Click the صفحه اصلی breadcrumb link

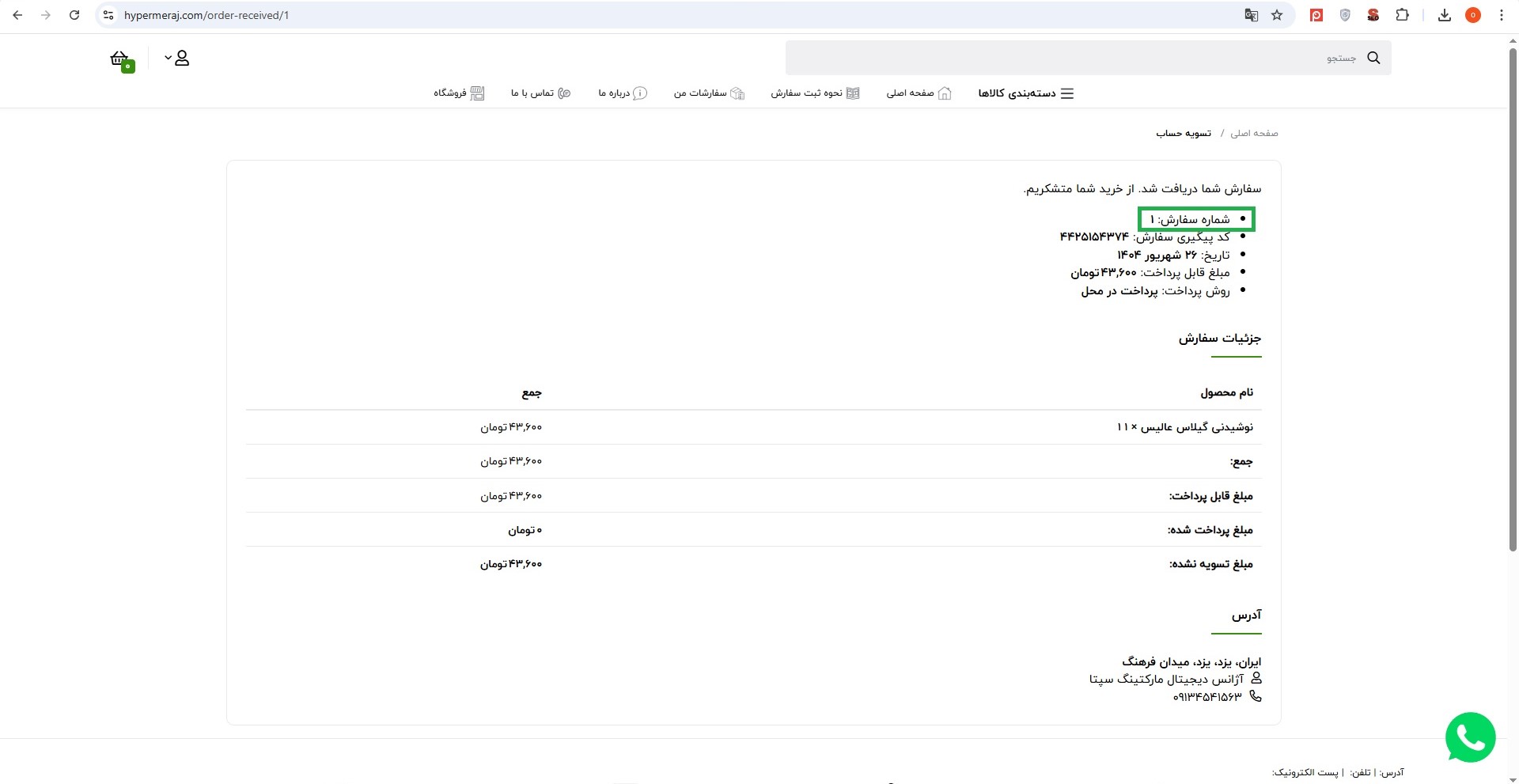[x=1254, y=133]
